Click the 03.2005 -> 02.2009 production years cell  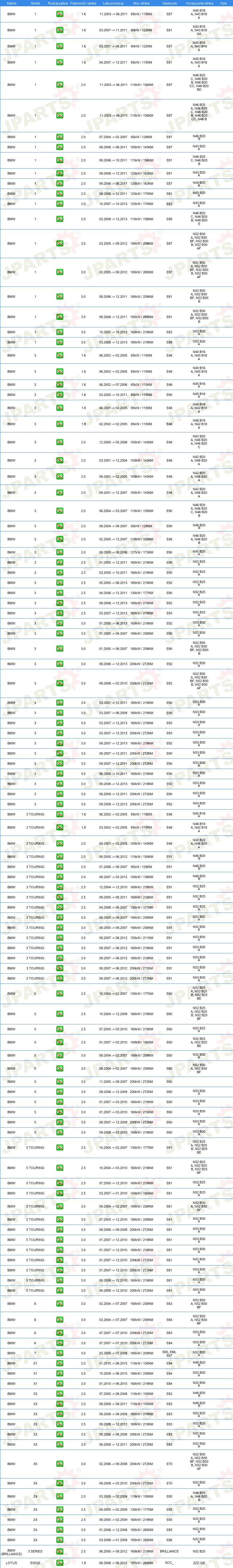point(113,1496)
